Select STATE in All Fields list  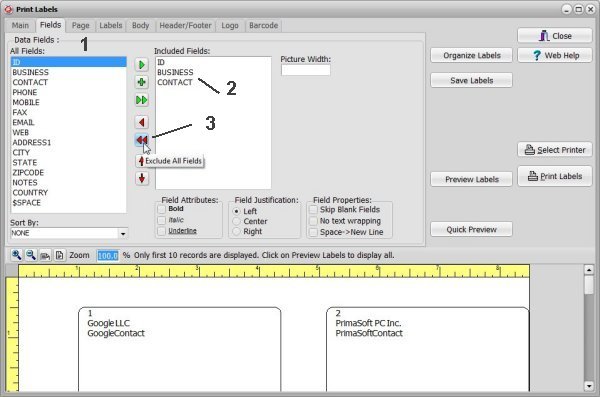coord(68,162)
